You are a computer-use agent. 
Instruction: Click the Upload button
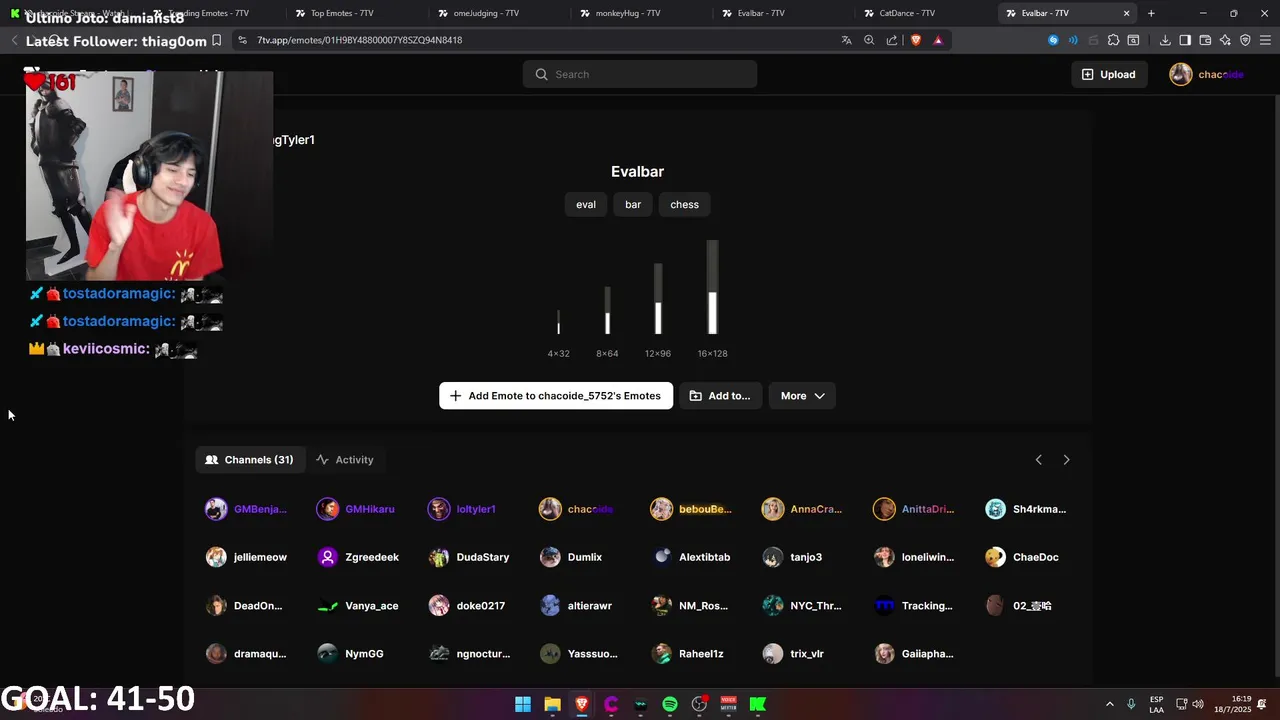click(1108, 74)
